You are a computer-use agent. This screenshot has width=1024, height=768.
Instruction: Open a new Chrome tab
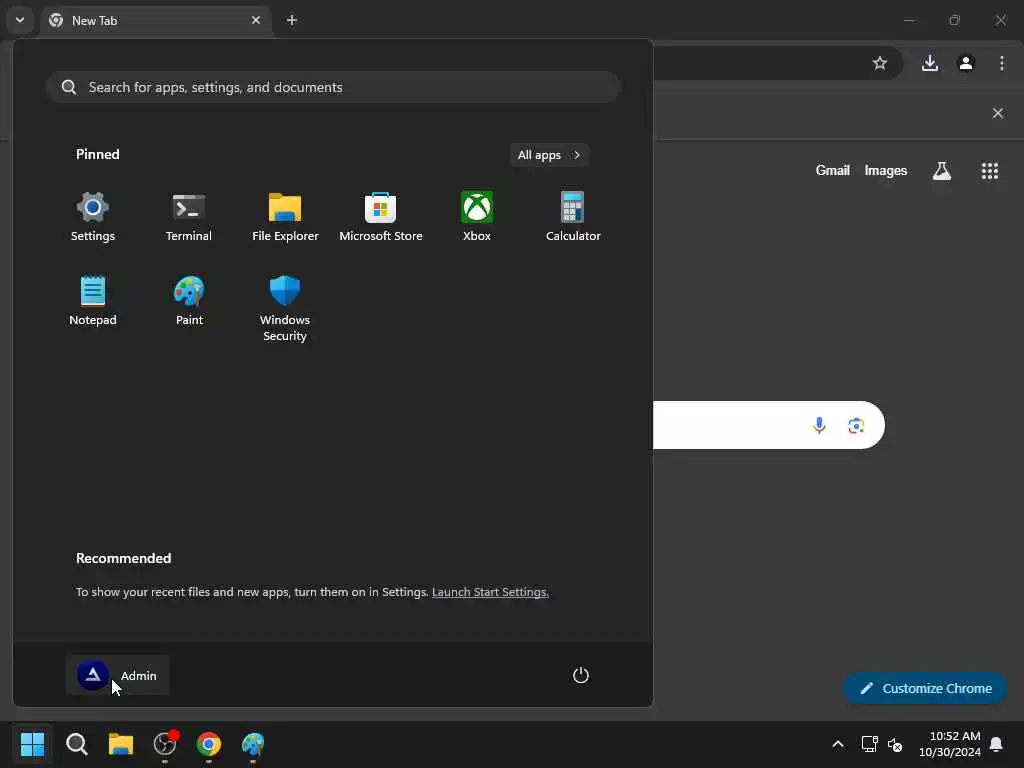292,20
